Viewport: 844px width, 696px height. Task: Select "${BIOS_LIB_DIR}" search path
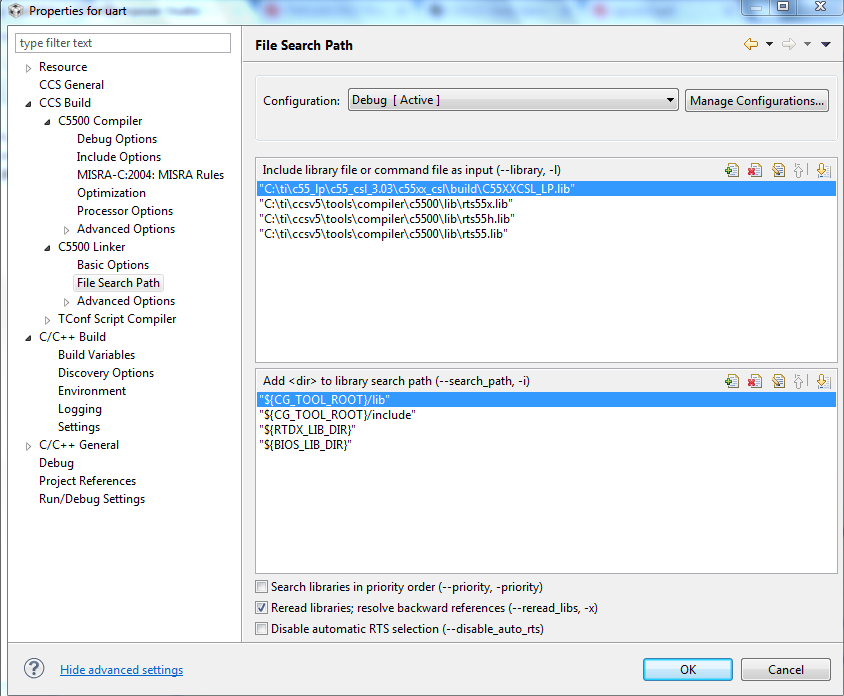click(x=546, y=445)
